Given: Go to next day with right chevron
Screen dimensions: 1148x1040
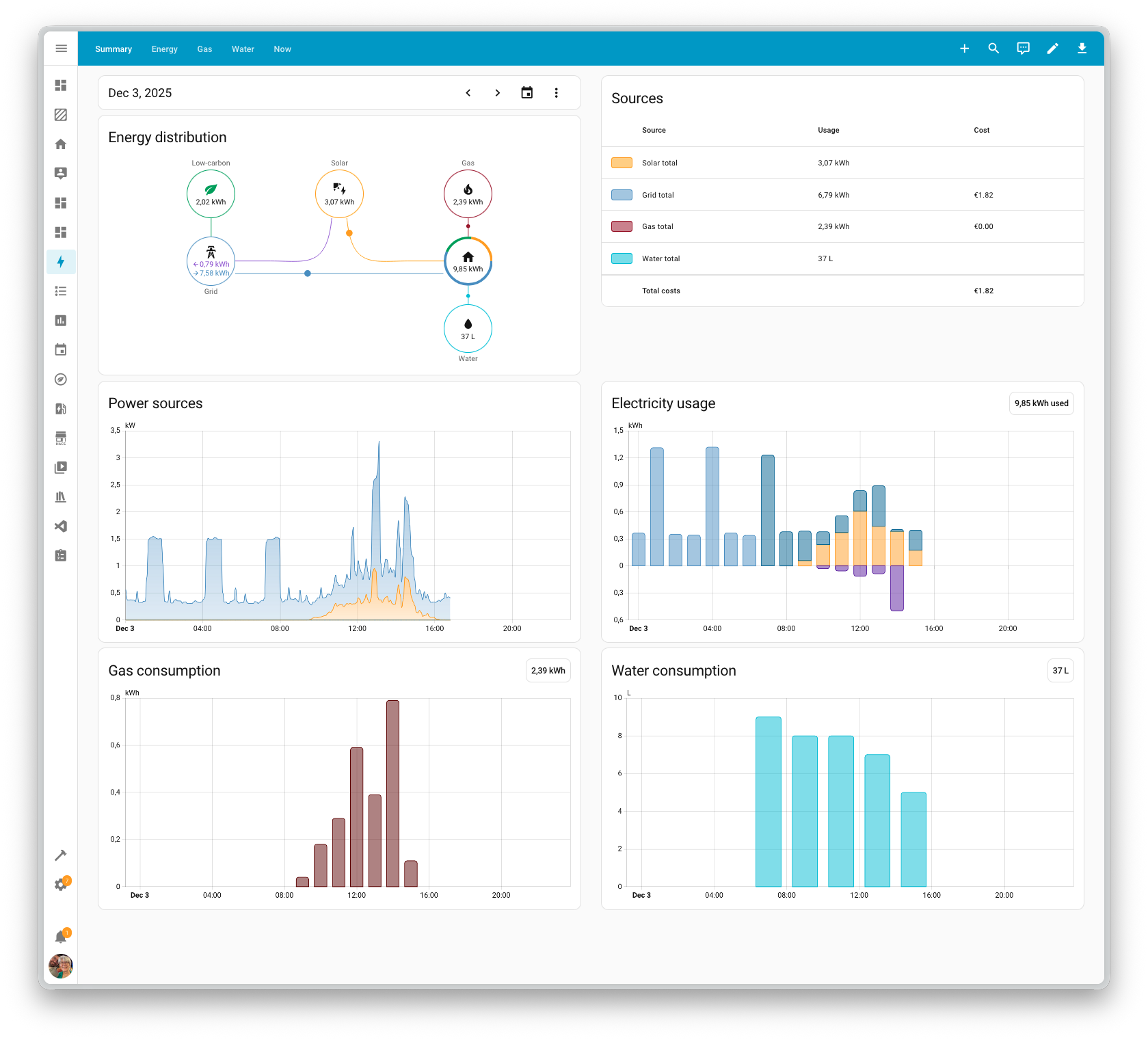Looking at the screenshot, I should point(497,92).
